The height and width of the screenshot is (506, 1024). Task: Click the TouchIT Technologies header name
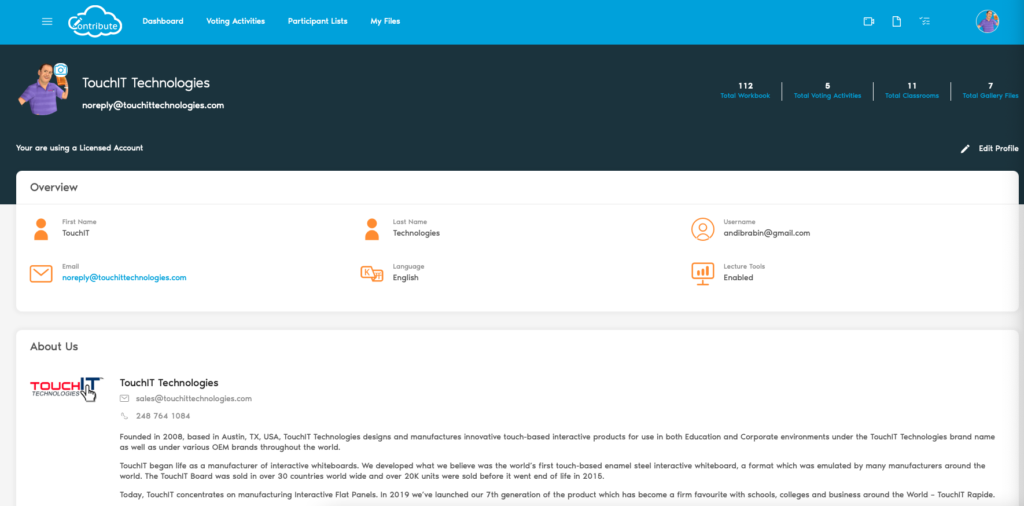pyautogui.click(x=146, y=84)
